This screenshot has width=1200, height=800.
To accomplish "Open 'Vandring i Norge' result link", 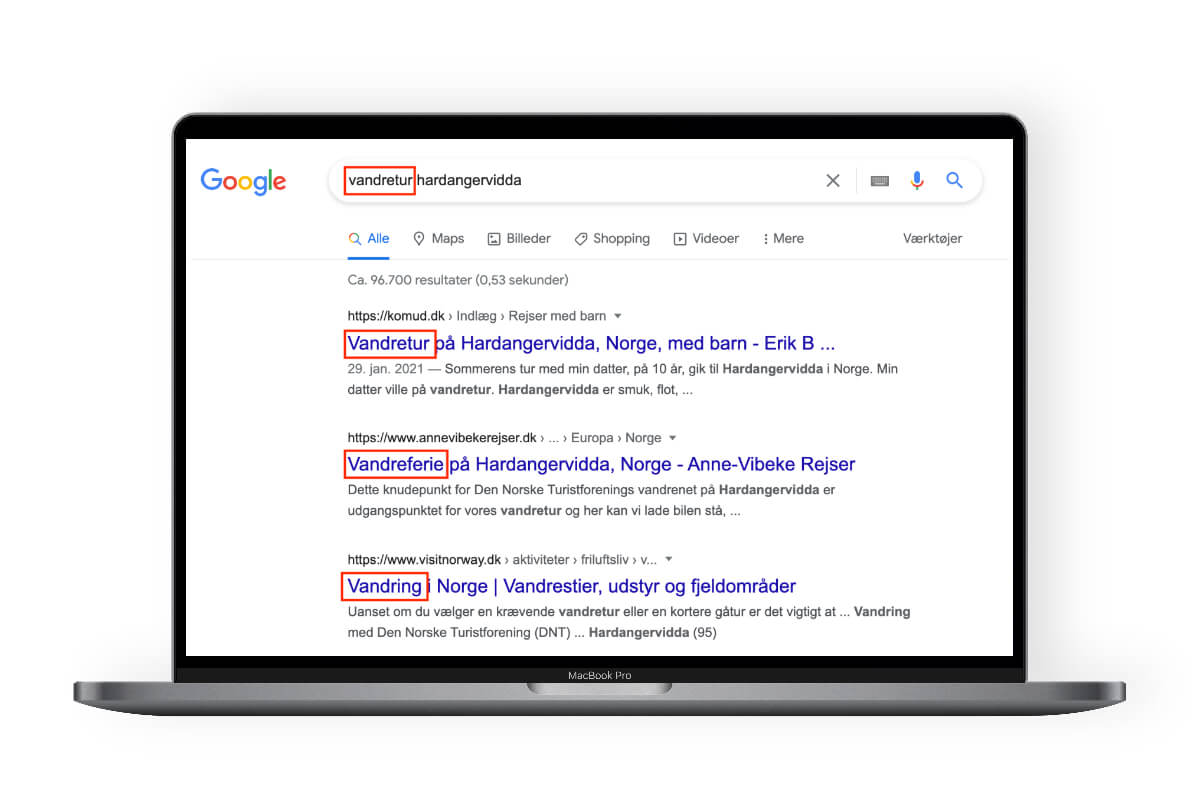I will [571, 586].
